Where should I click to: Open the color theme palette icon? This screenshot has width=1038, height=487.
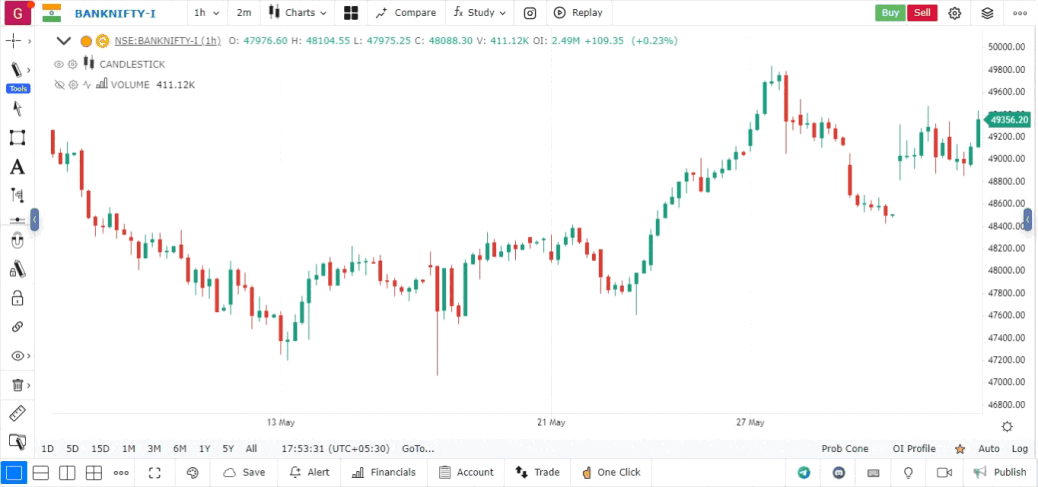[x=193, y=473]
